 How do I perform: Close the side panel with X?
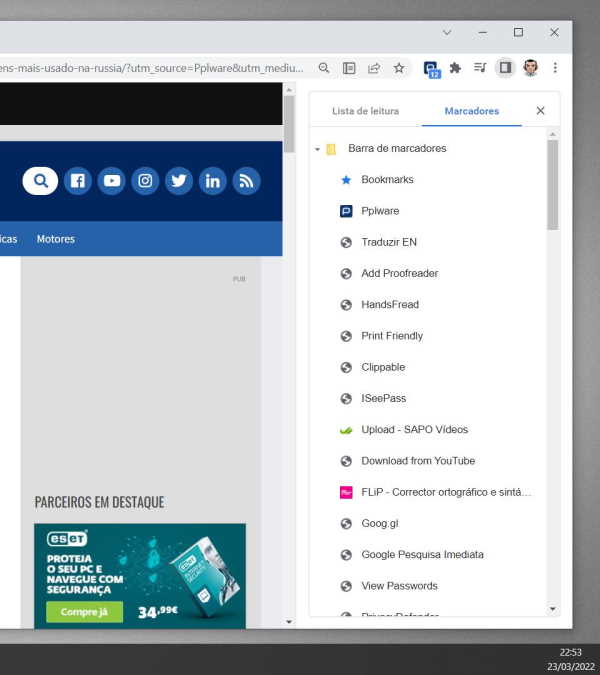(x=541, y=111)
